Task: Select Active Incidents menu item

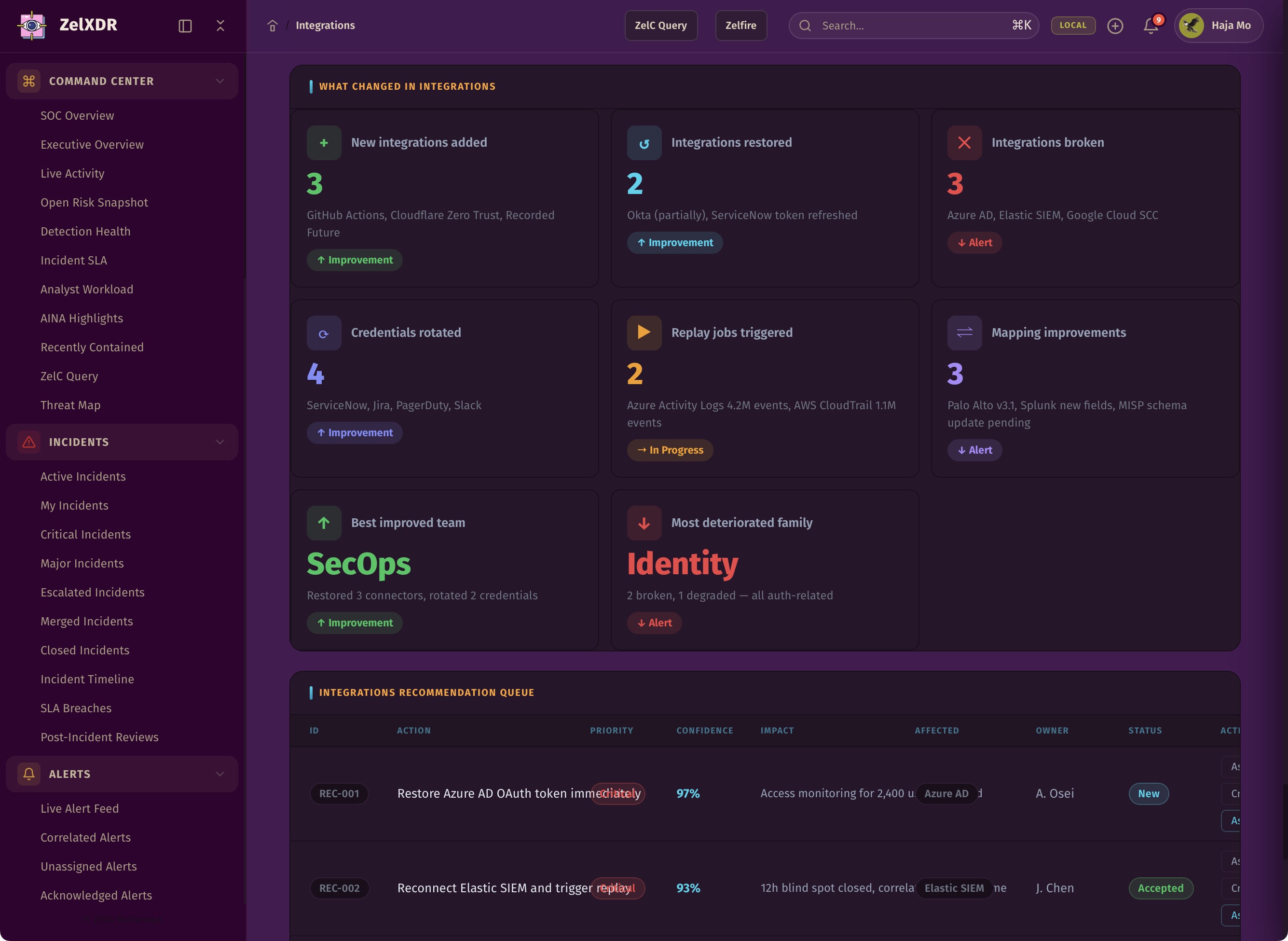Action: pyautogui.click(x=83, y=476)
